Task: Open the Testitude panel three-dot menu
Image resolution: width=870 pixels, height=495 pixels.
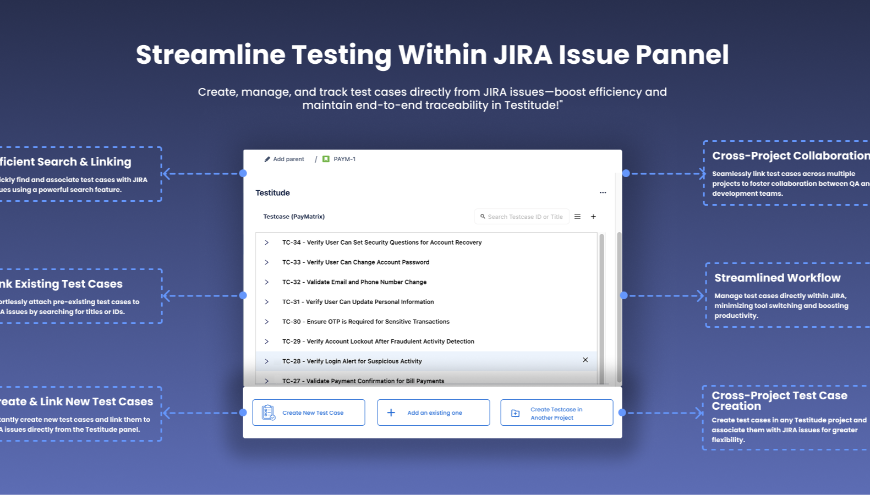Action: tap(603, 193)
